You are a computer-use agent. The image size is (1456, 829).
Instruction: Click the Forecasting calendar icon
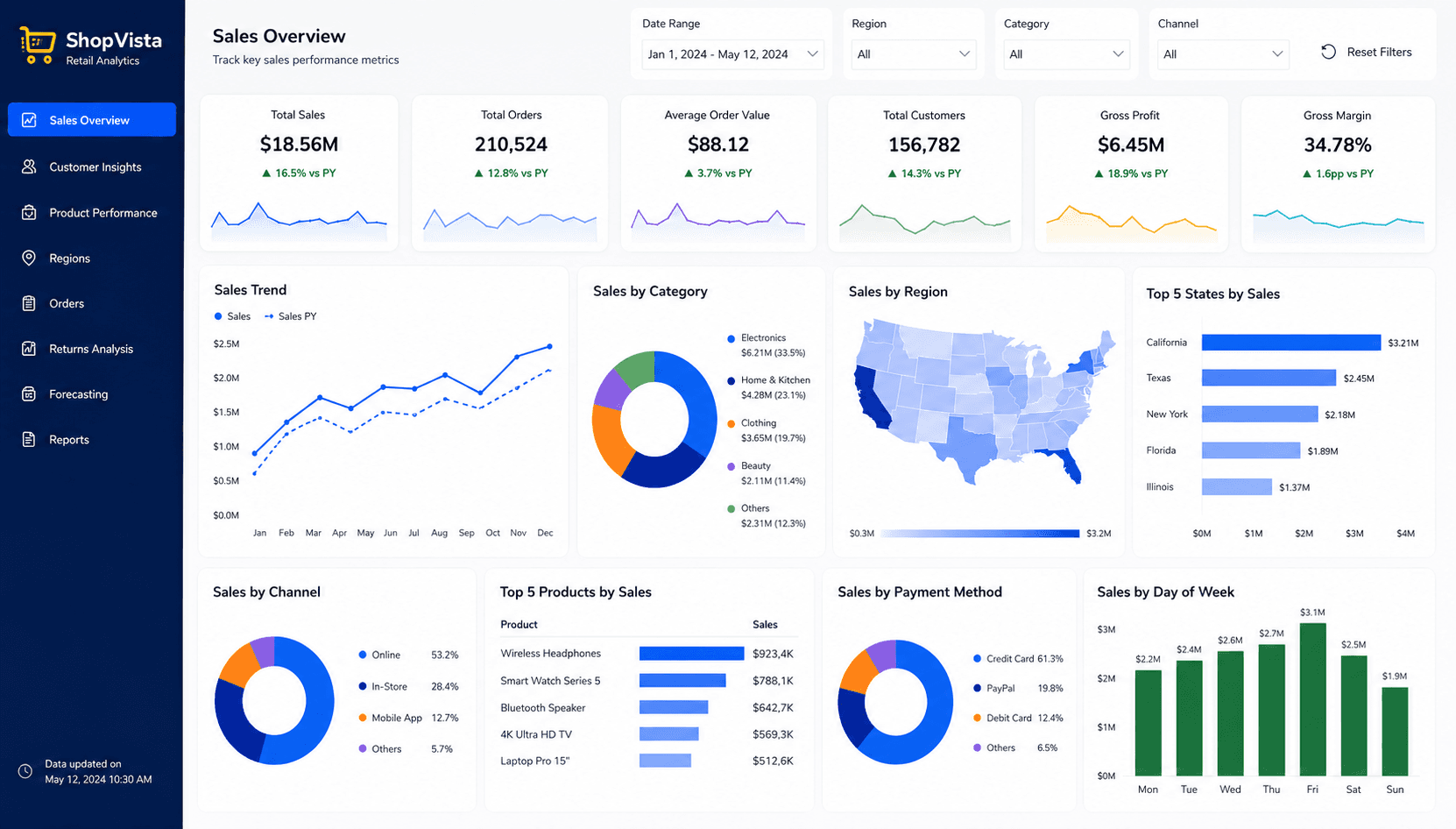tap(29, 394)
